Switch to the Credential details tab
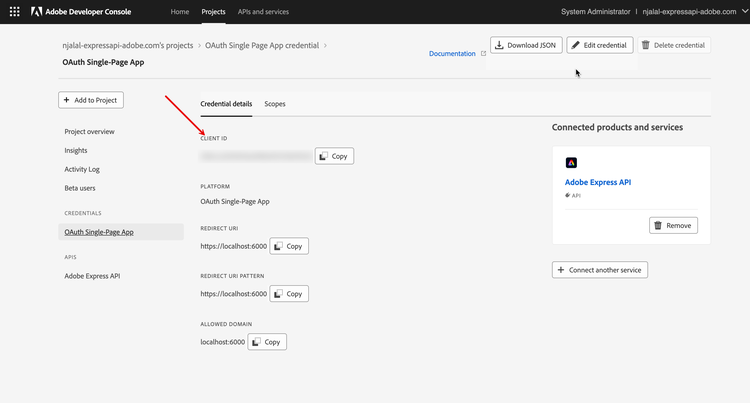The image size is (750, 403). [x=226, y=104]
